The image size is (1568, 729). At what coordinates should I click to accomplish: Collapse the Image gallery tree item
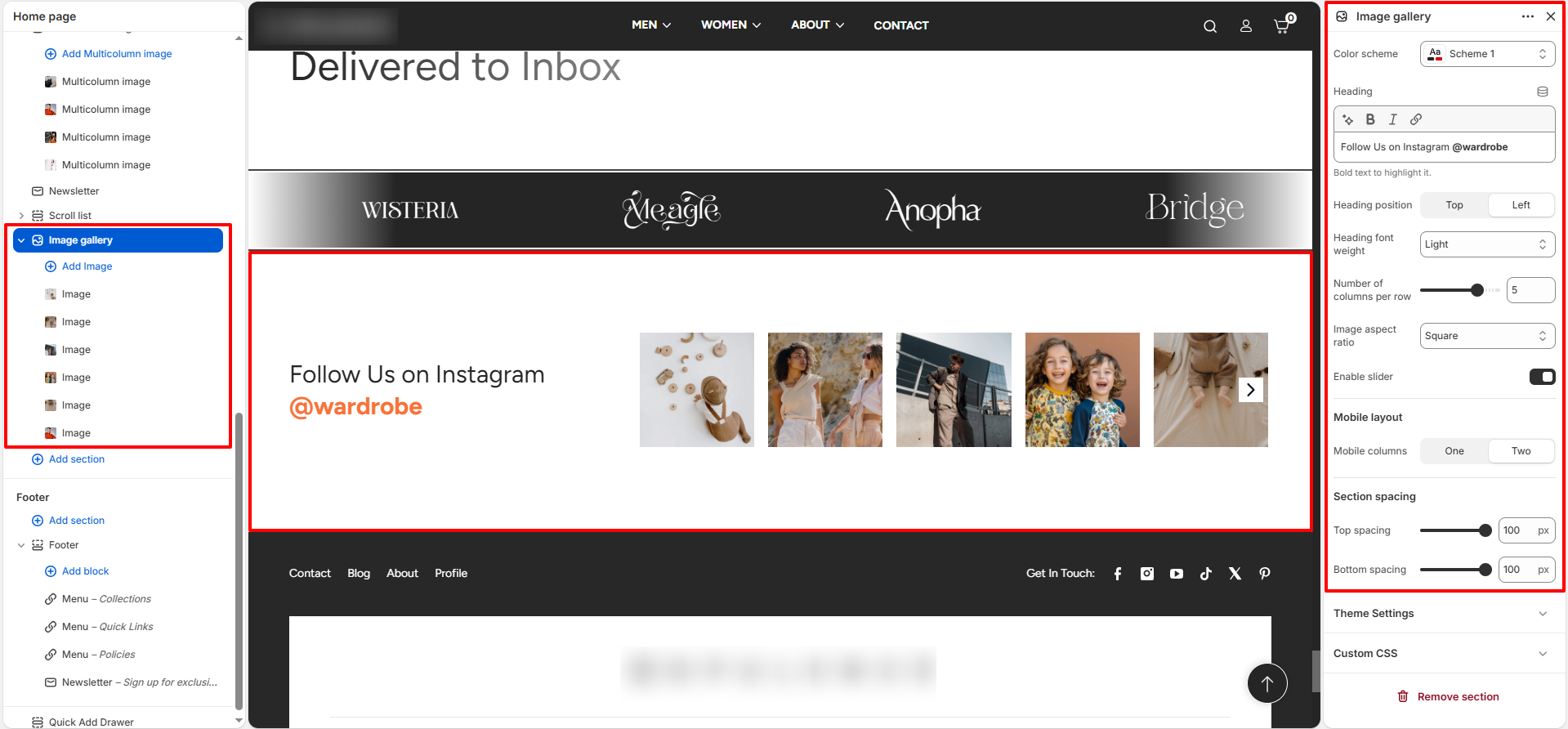[21, 240]
